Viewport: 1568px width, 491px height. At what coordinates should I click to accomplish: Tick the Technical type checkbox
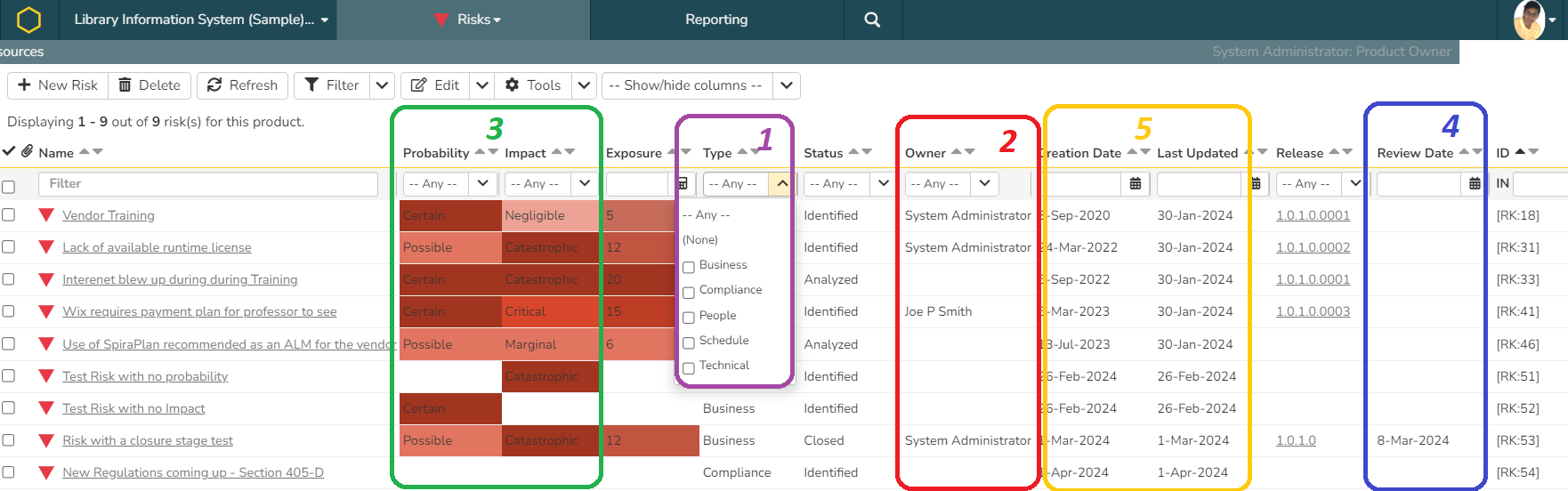click(x=689, y=367)
